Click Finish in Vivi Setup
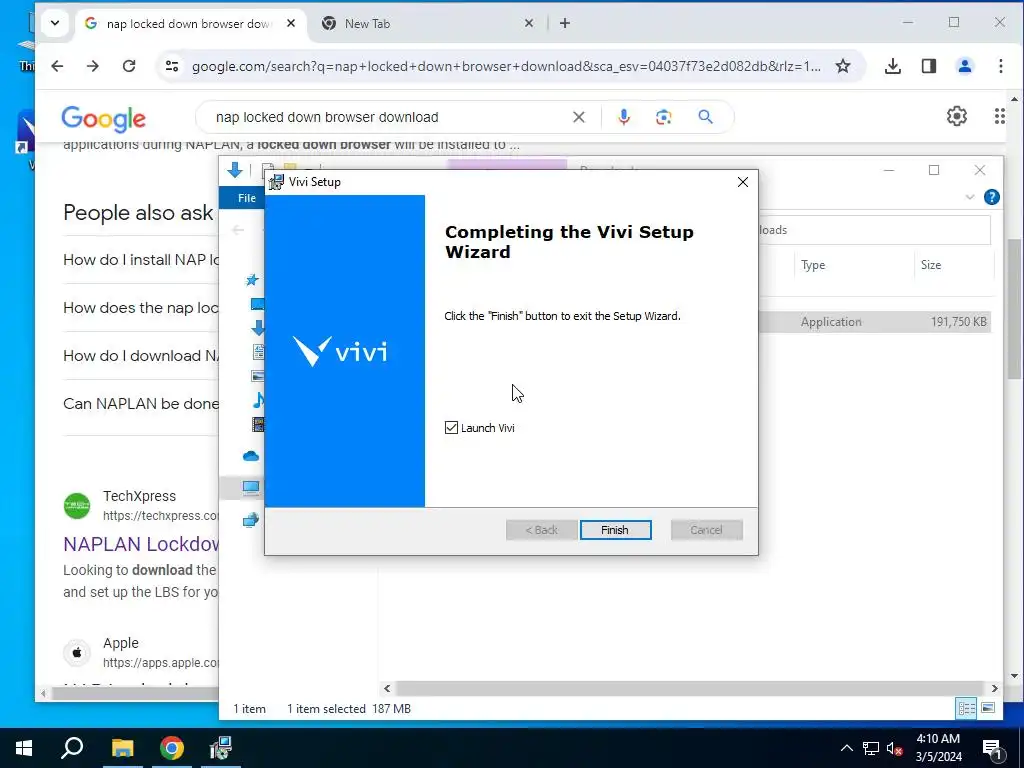Screen dimensions: 1024x768 click(x=615, y=530)
